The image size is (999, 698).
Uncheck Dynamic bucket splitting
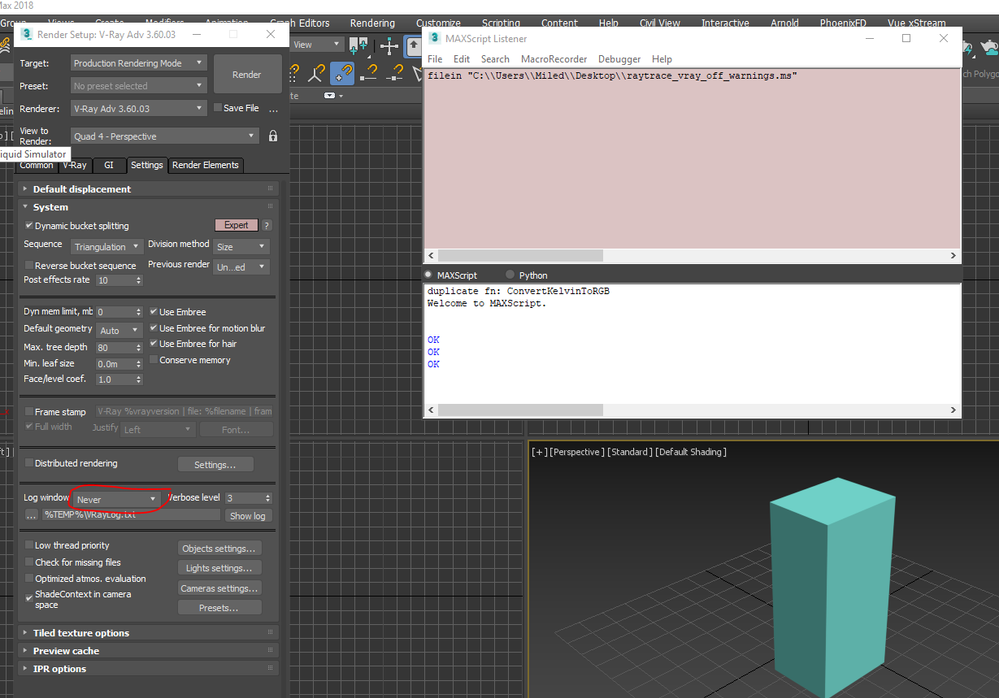coord(29,225)
